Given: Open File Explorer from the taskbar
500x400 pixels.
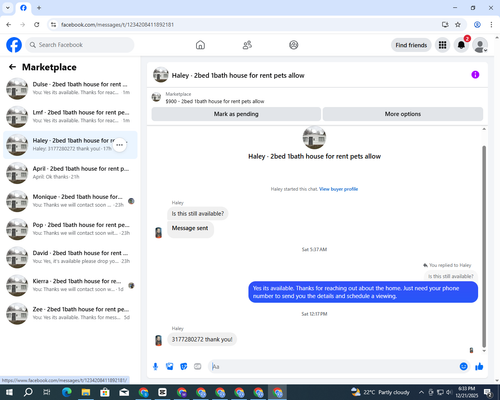Looking at the screenshot, I should [x=86, y=392].
